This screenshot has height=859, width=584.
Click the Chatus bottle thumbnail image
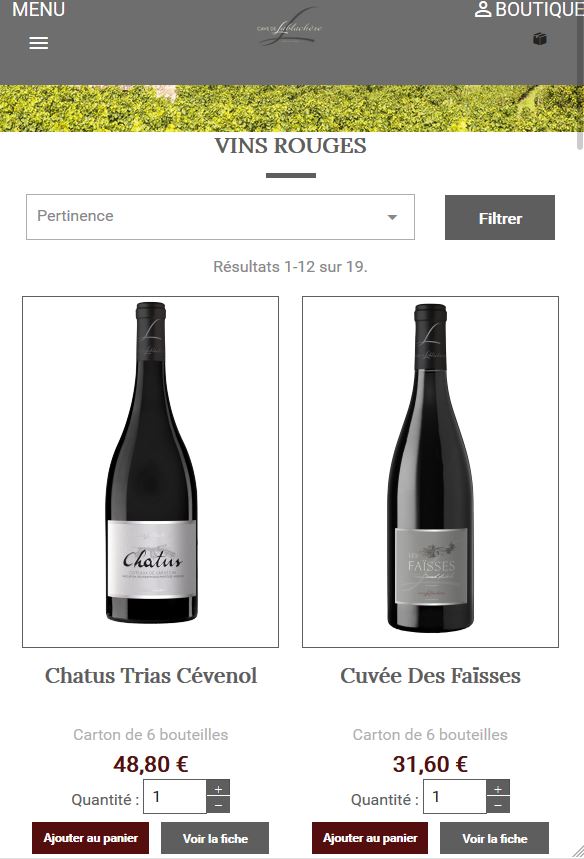click(151, 472)
